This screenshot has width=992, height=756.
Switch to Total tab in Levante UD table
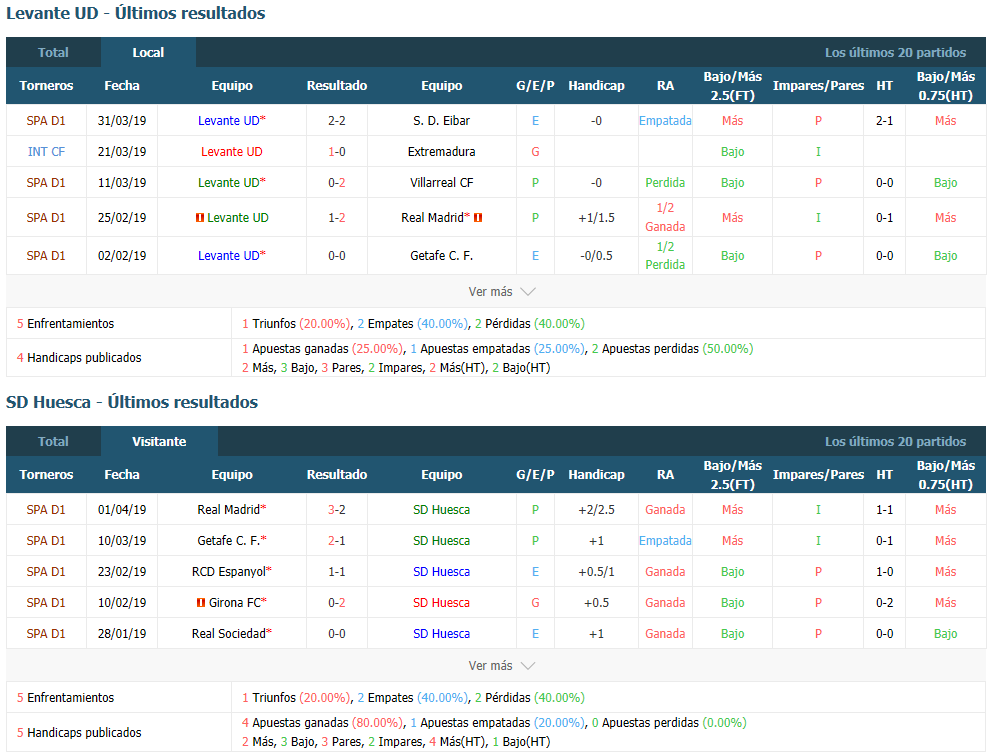coord(53,53)
